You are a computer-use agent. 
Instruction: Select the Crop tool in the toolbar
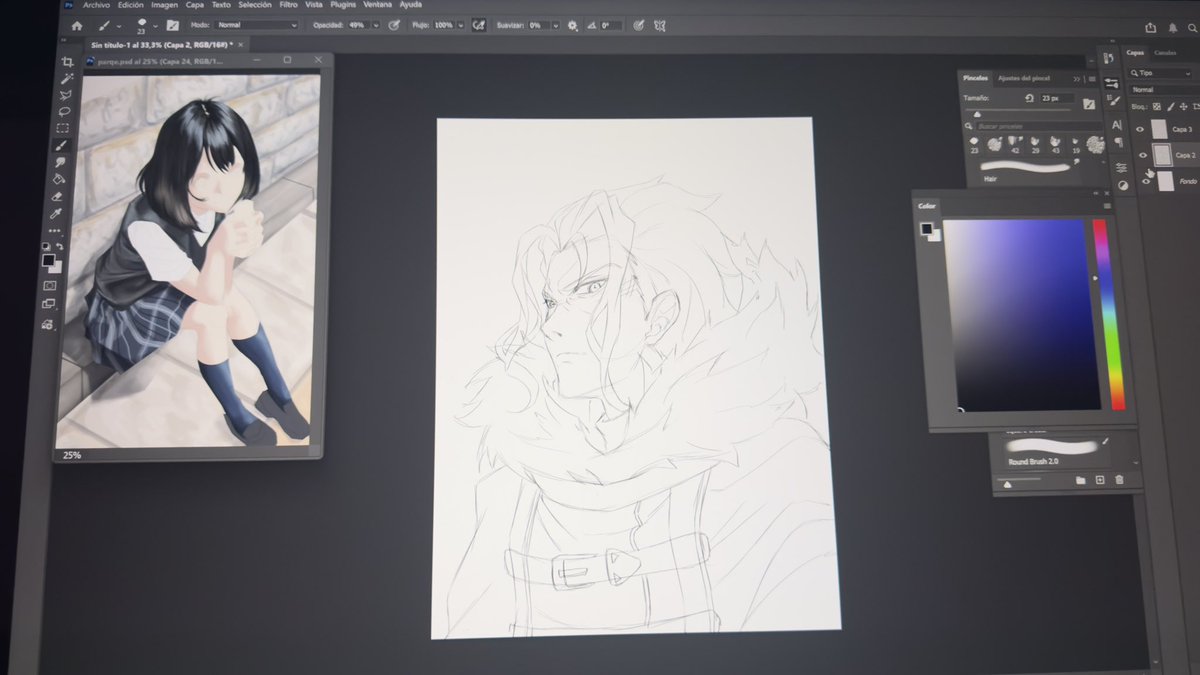(x=68, y=62)
